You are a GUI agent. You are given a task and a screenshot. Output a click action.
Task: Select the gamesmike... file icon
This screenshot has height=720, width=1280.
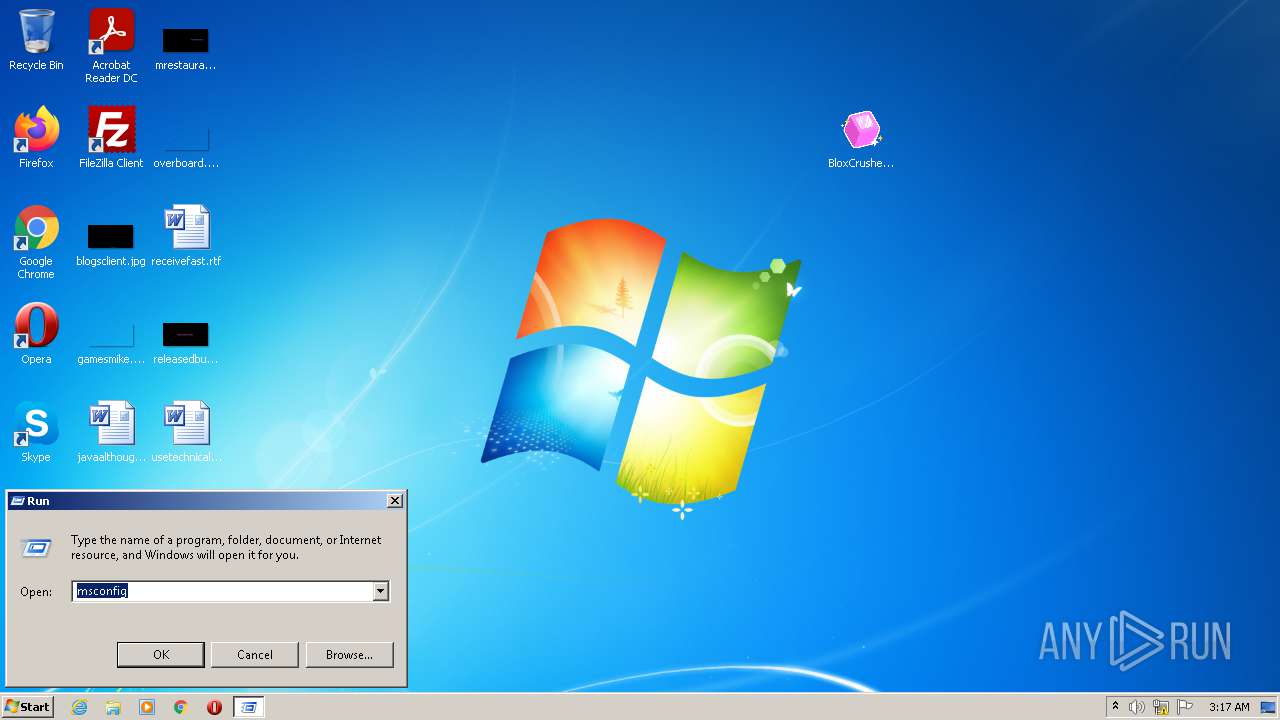click(111, 340)
